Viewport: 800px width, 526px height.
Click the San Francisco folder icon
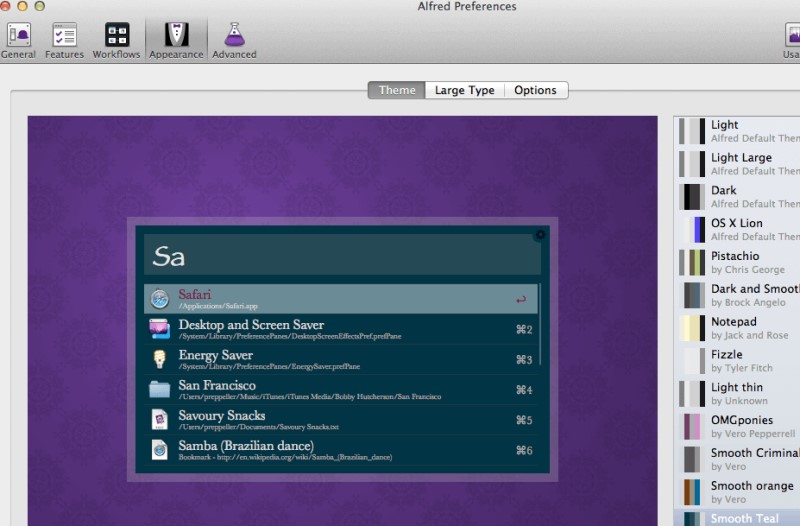(x=160, y=389)
